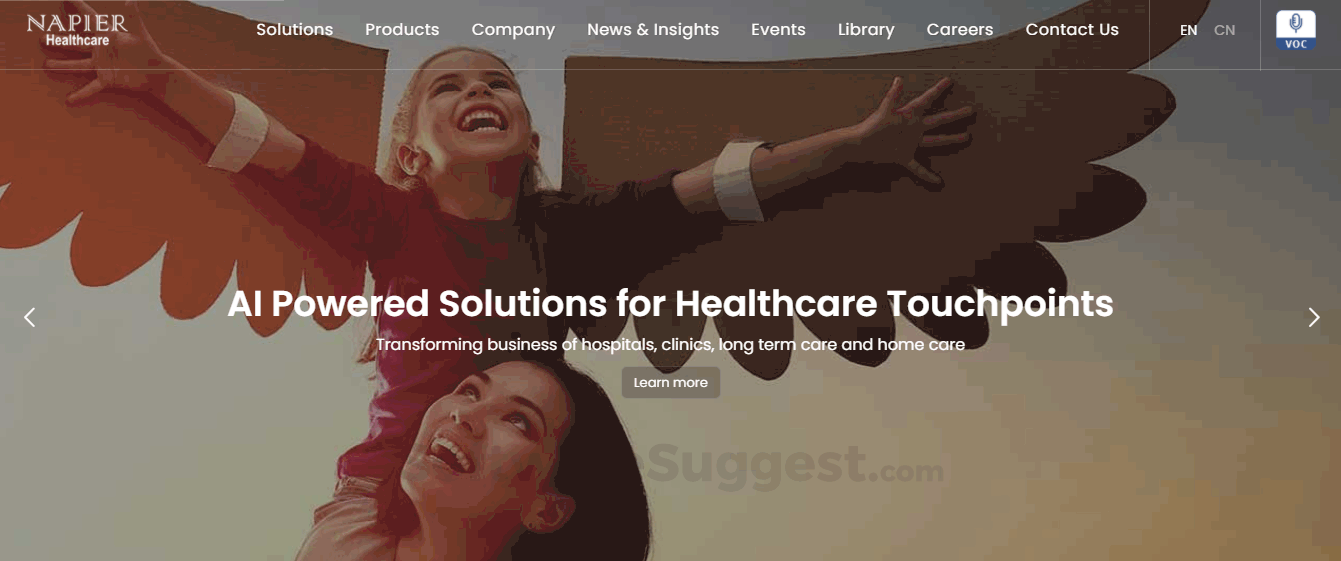Open News & Insights menu item
This screenshot has height=561, width=1341.
click(x=653, y=30)
